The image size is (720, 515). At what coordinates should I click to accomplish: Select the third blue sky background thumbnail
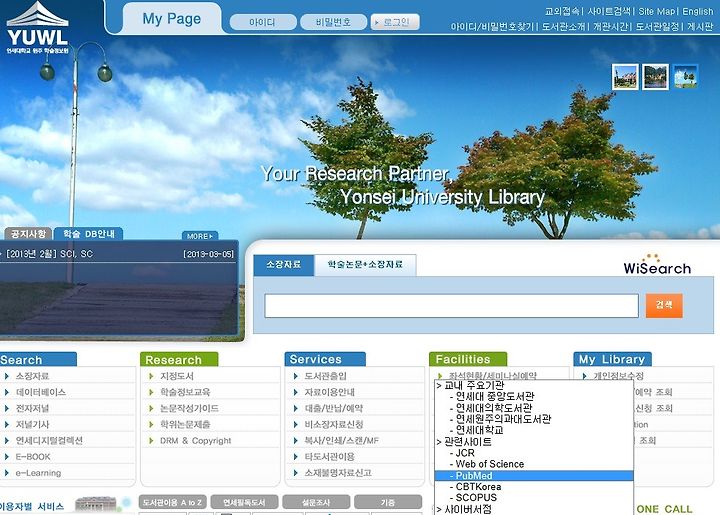point(686,77)
